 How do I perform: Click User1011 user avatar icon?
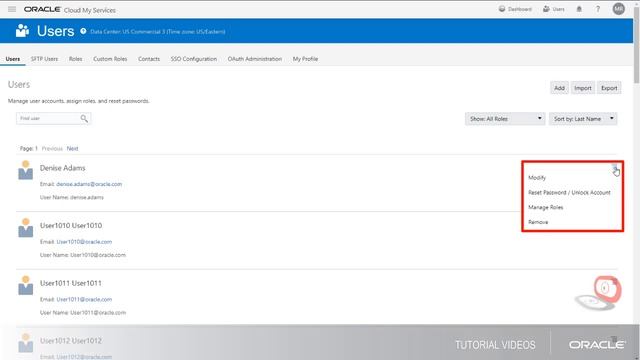(25, 285)
